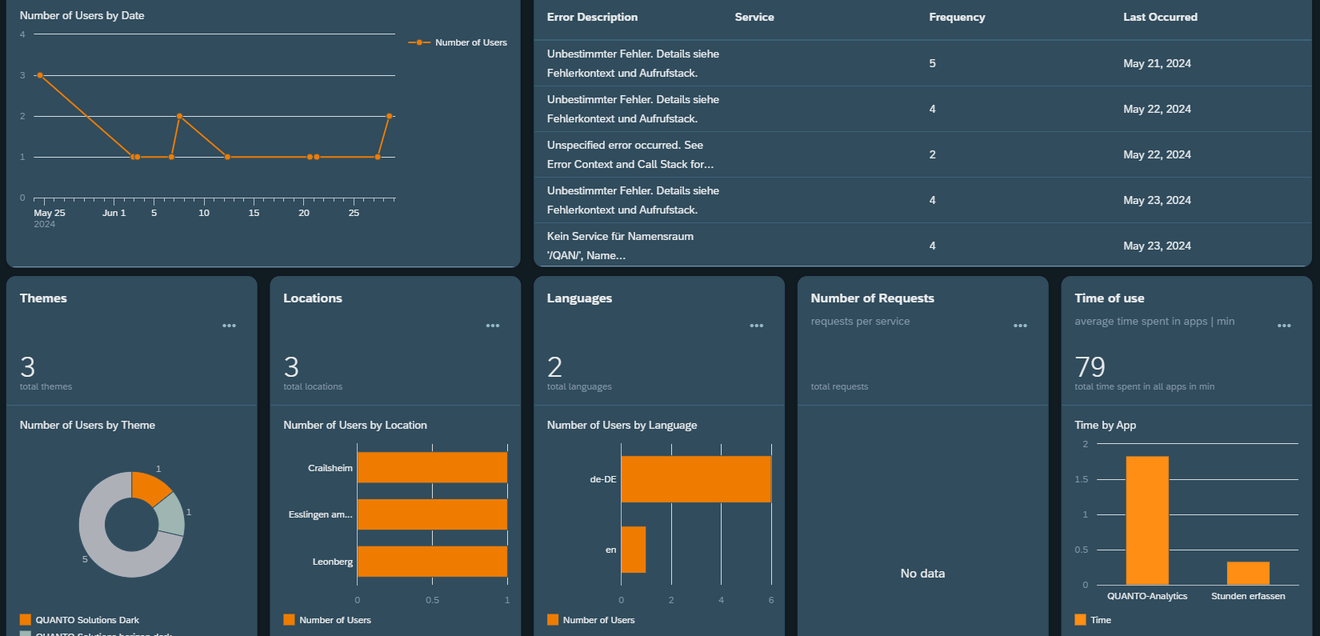1320x636 pixels.
Task: Click the first line chart point at value 3
Action: 39,75
